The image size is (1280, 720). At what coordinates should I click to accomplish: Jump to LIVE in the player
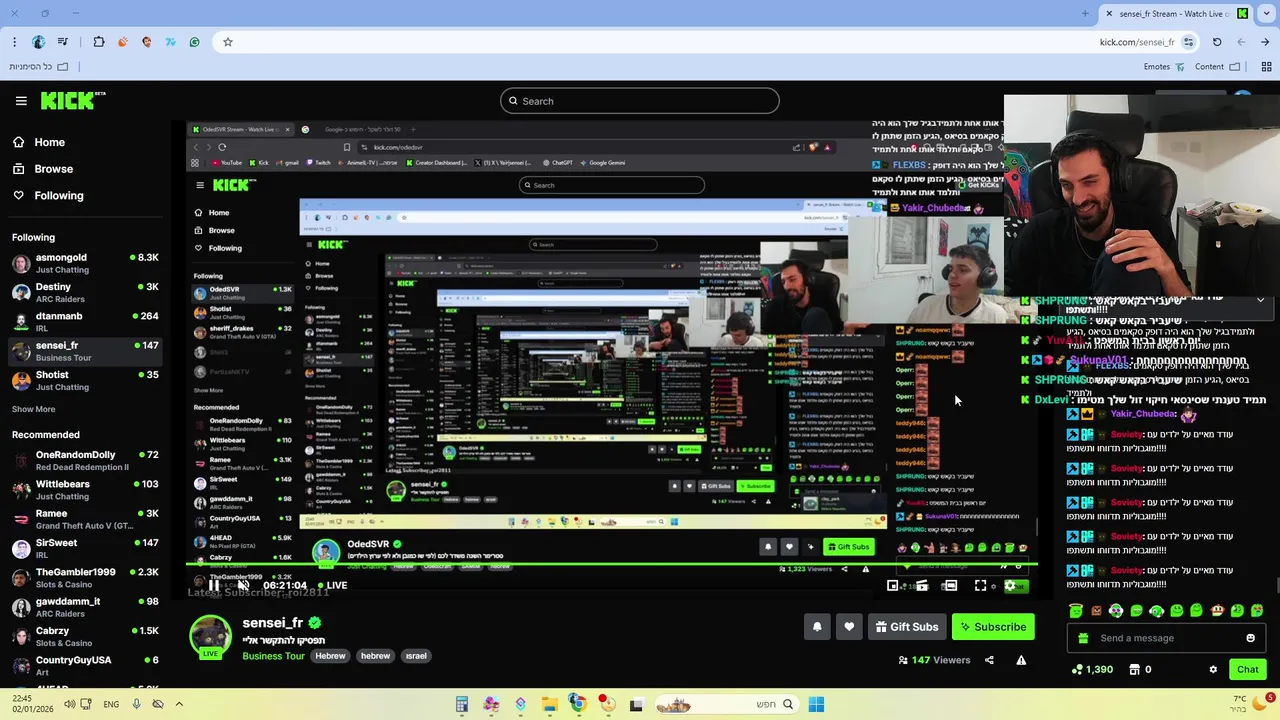pyautogui.click(x=332, y=586)
